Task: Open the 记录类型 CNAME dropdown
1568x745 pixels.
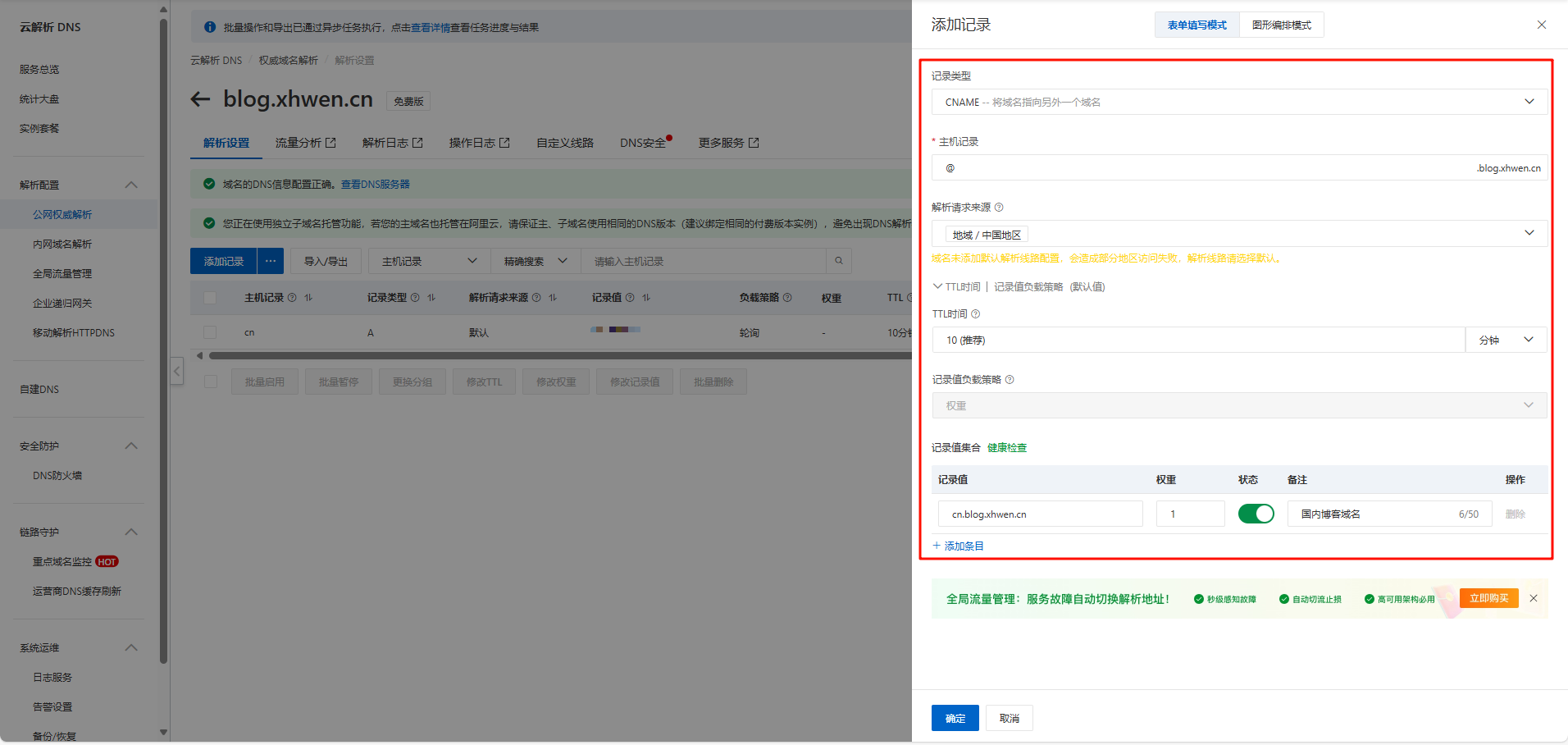Action: (x=1238, y=102)
